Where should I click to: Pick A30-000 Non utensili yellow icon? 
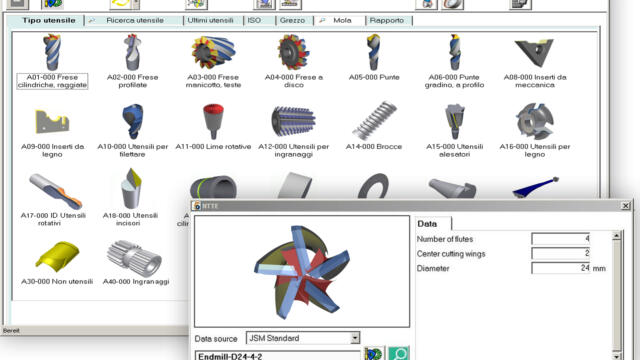tap(57, 256)
